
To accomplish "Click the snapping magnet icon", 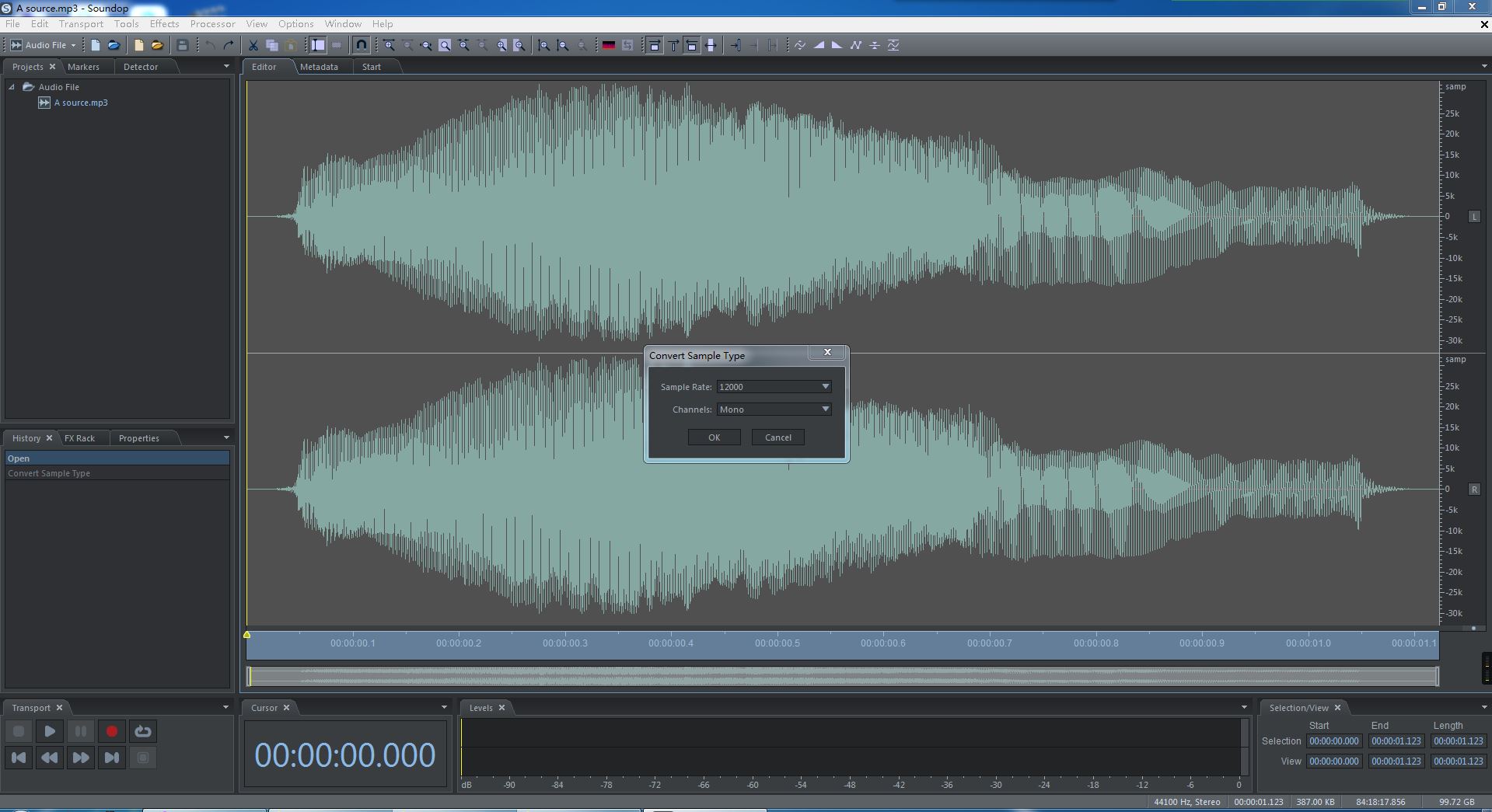I will 361,45.
